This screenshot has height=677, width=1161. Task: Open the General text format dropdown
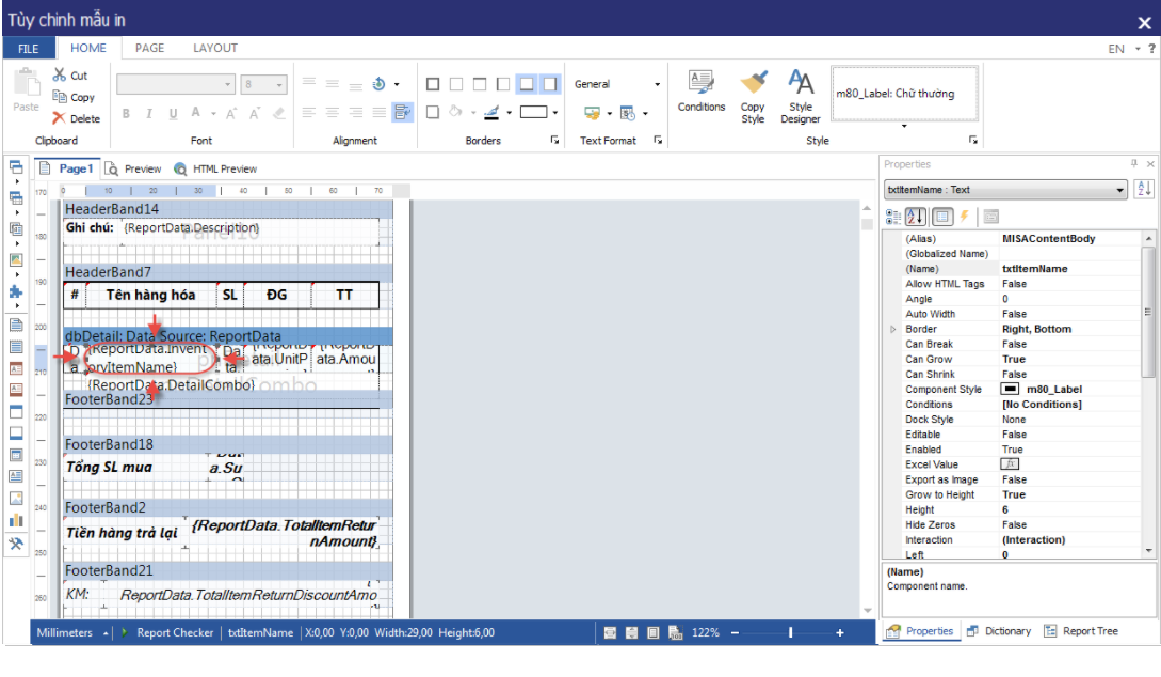tap(617, 84)
